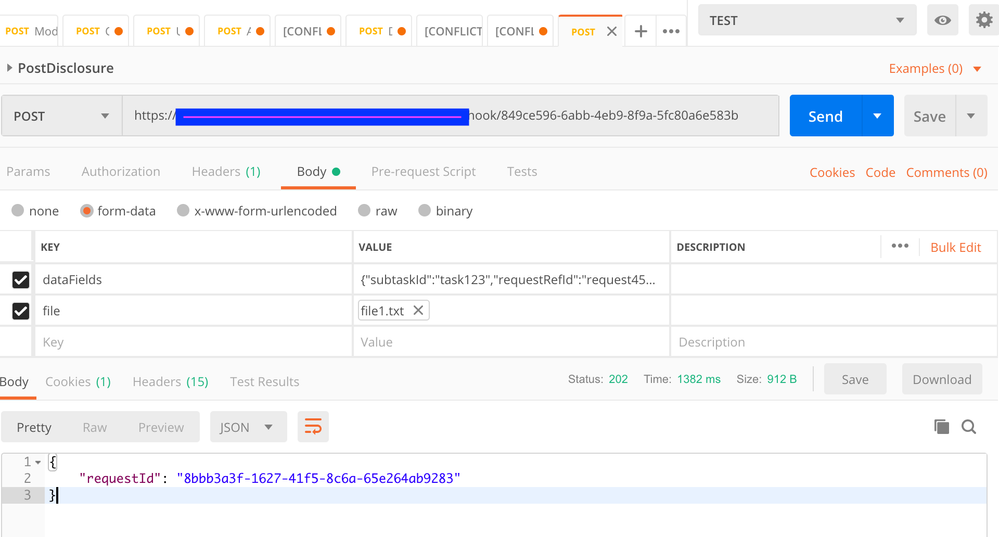Uncheck the file row checkbox
Image resolution: width=999 pixels, height=537 pixels.
pos(20,311)
